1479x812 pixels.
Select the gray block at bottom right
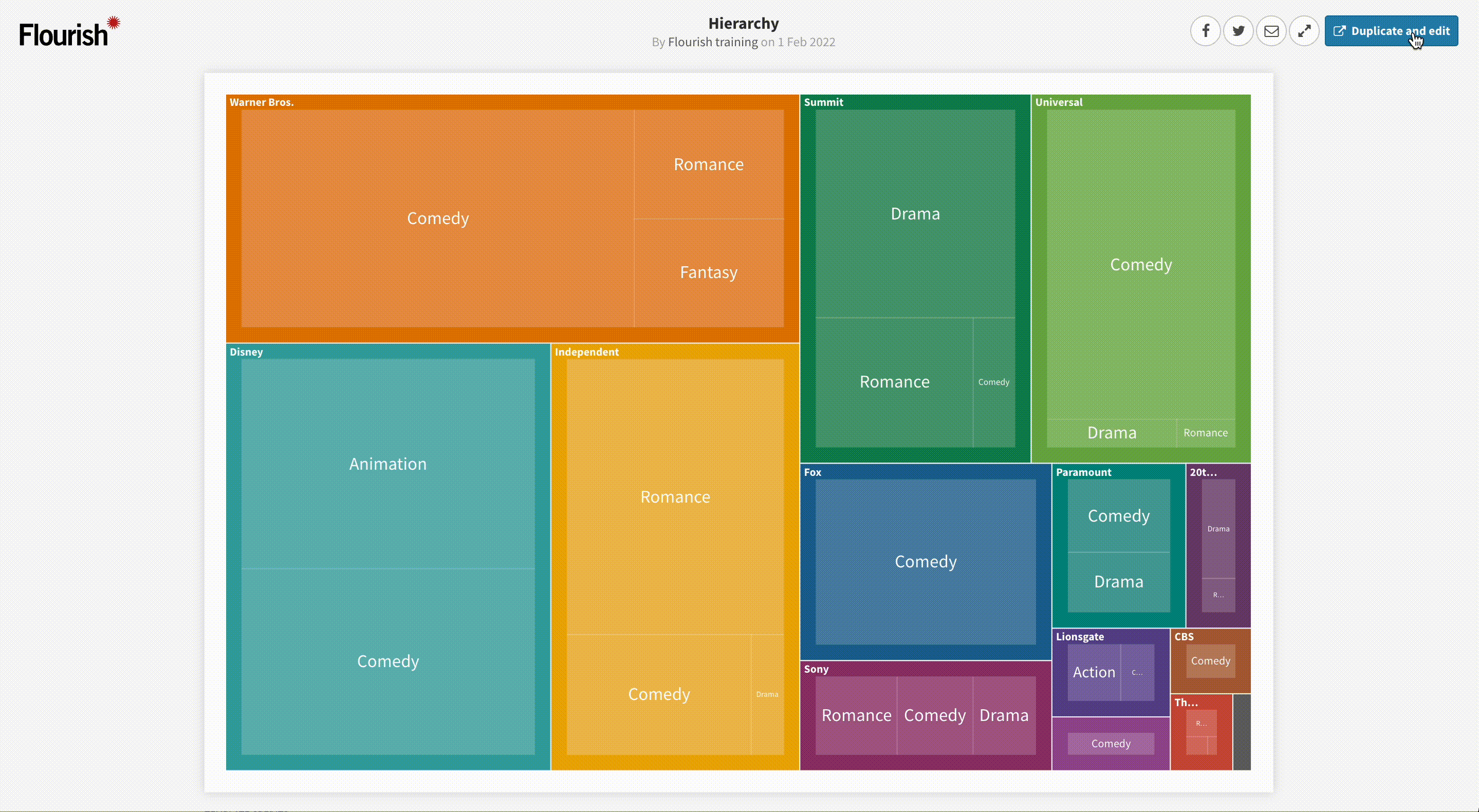pyautogui.click(x=1242, y=732)
